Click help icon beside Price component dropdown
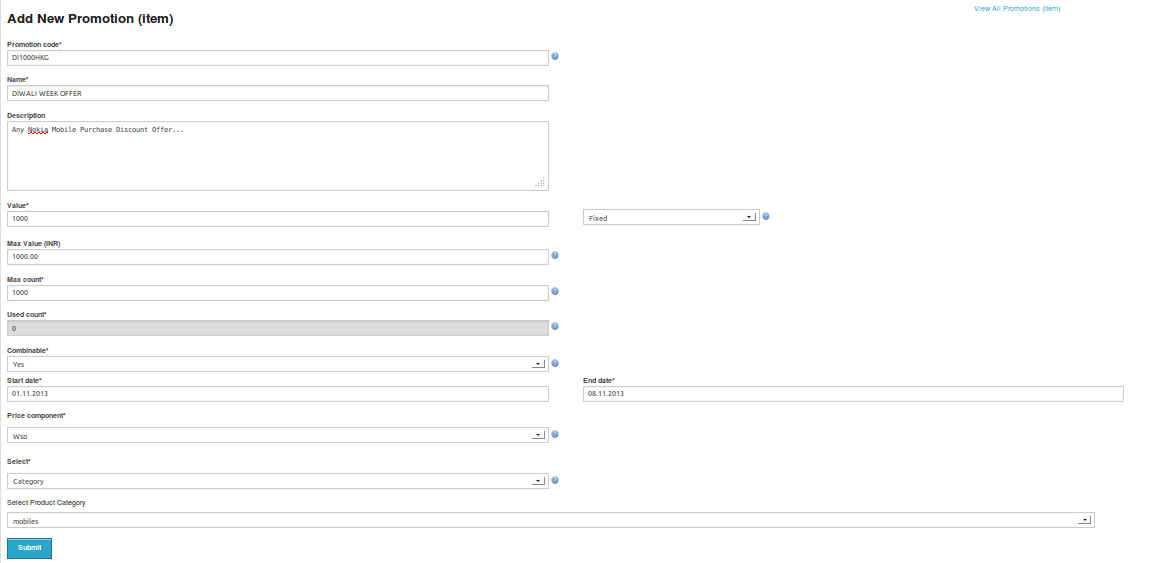 pos(555,434)
